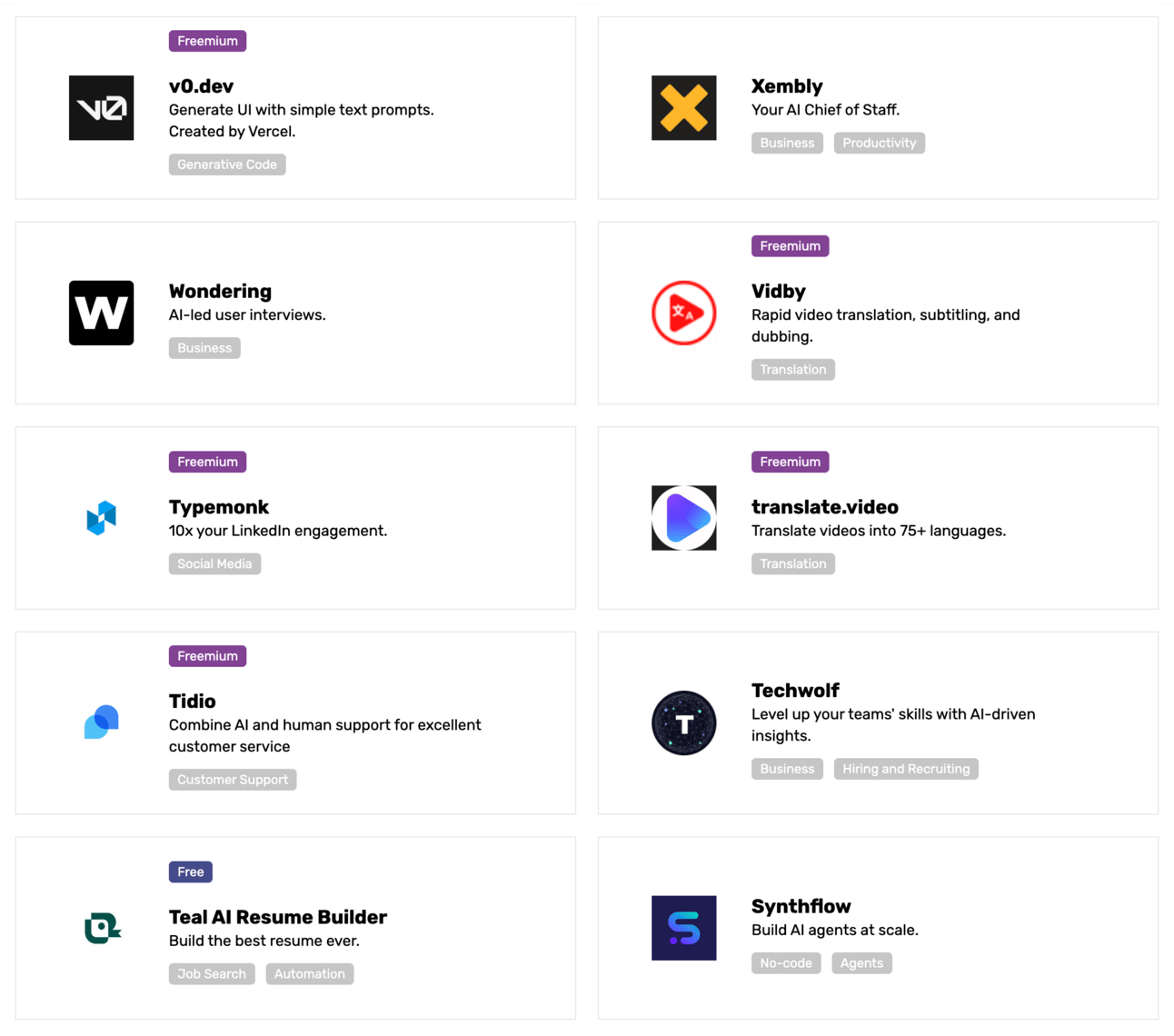
Task: Click the Business tag under Wondering
Action: click(204, 348)
